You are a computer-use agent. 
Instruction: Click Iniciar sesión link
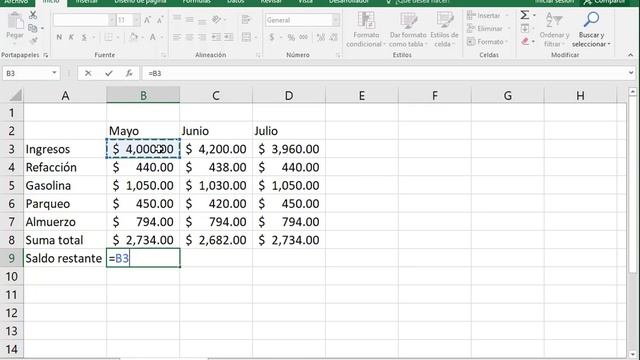554,2
